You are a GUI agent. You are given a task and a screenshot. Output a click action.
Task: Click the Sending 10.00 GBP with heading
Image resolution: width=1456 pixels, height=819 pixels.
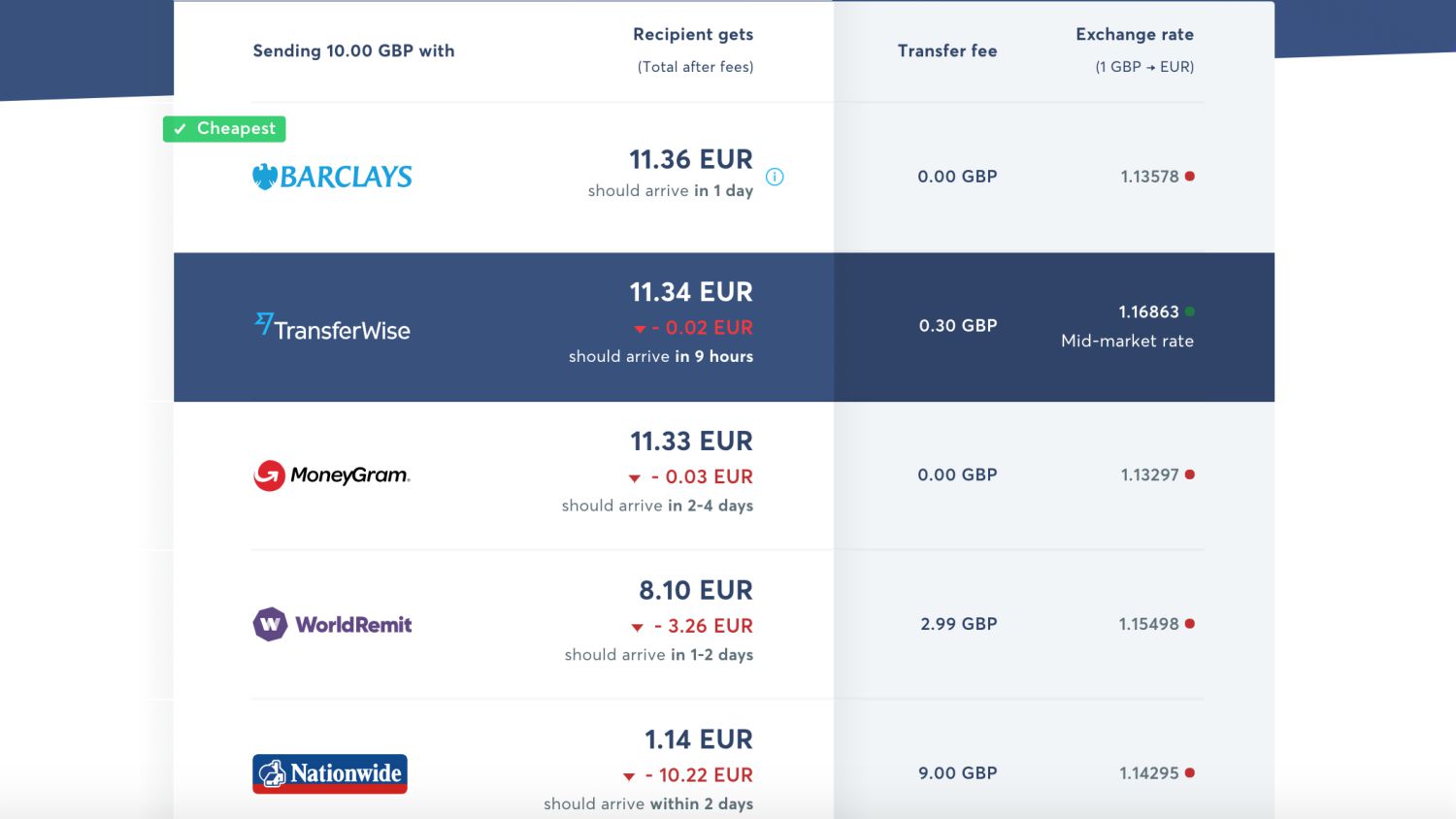pos(353,50)
